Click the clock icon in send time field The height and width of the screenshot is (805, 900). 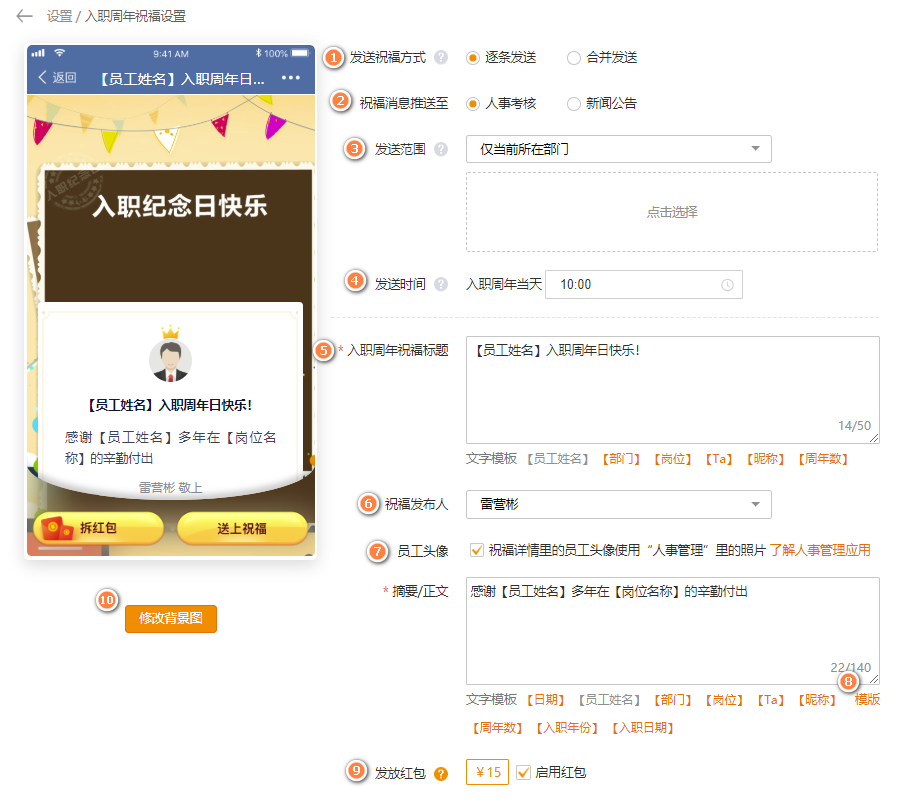tap(727, 285)
